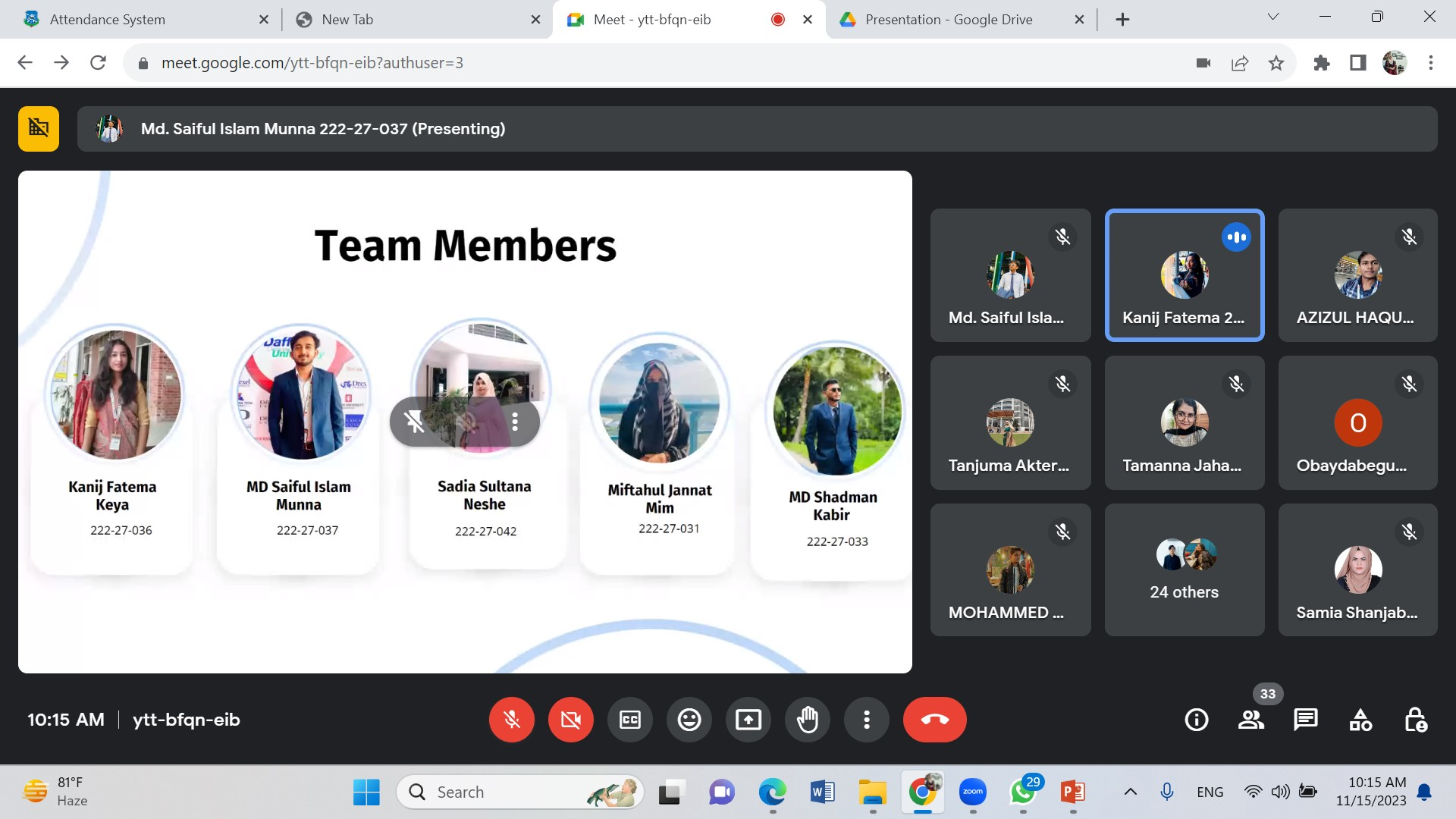
Task: Open WhatsApp from the taskbar
Action: coord(1024,792)
